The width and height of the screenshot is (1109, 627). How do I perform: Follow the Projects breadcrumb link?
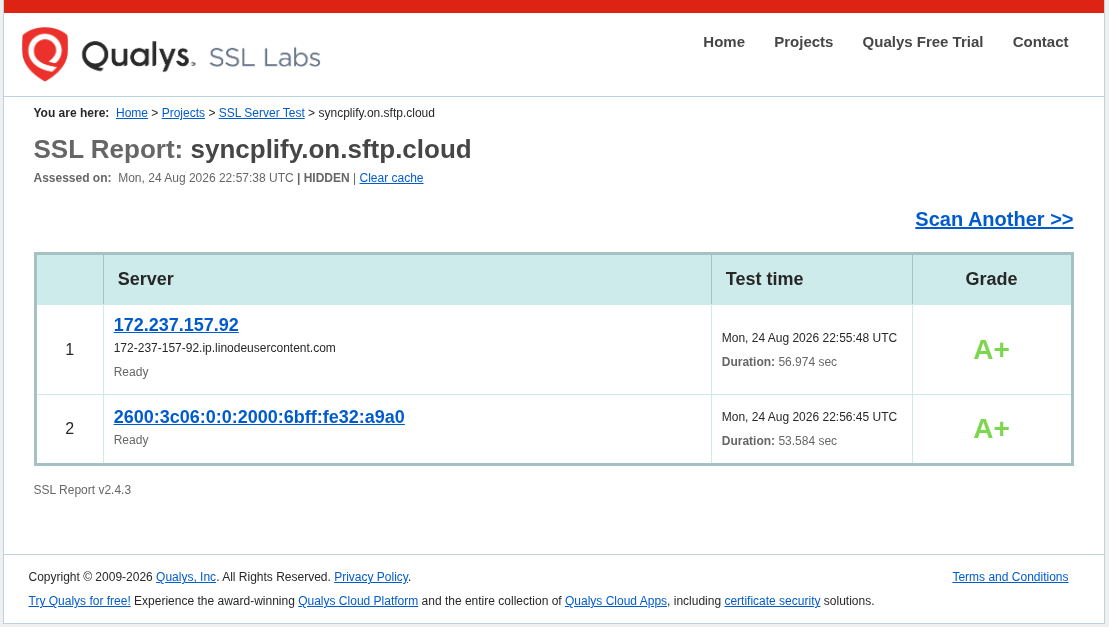click(x=183, y=113)
